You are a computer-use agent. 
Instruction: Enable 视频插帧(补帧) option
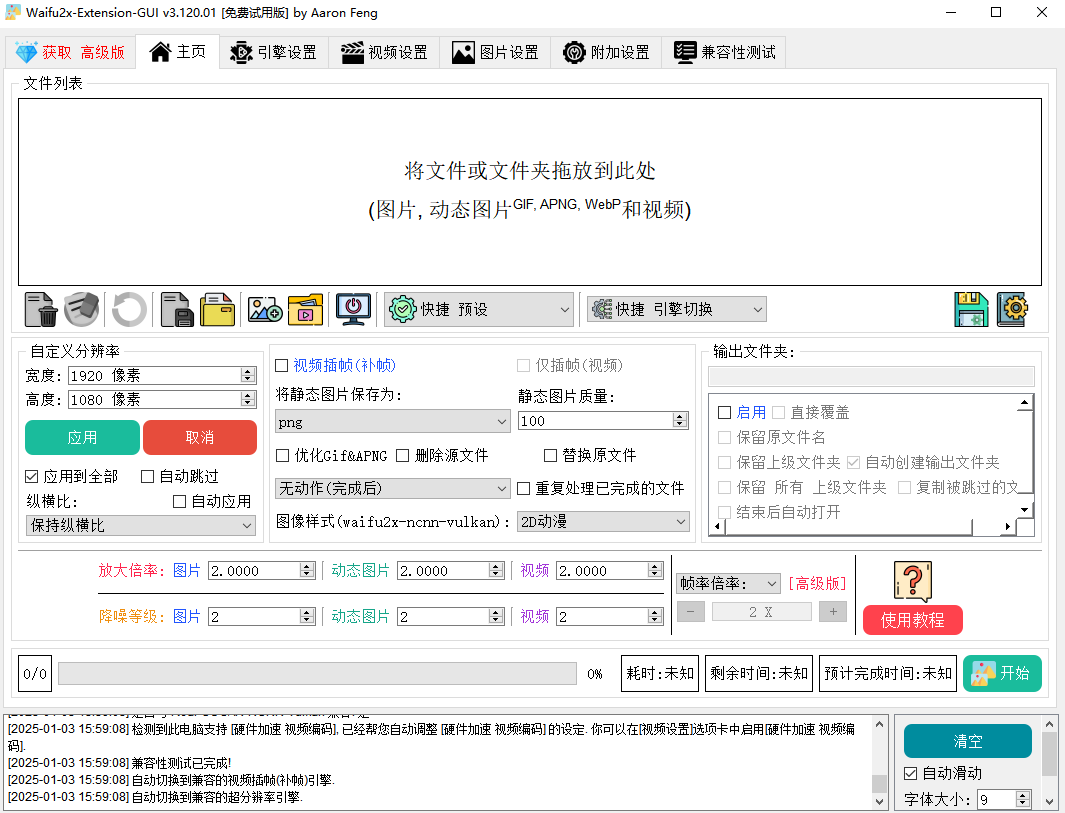[282, 365]
